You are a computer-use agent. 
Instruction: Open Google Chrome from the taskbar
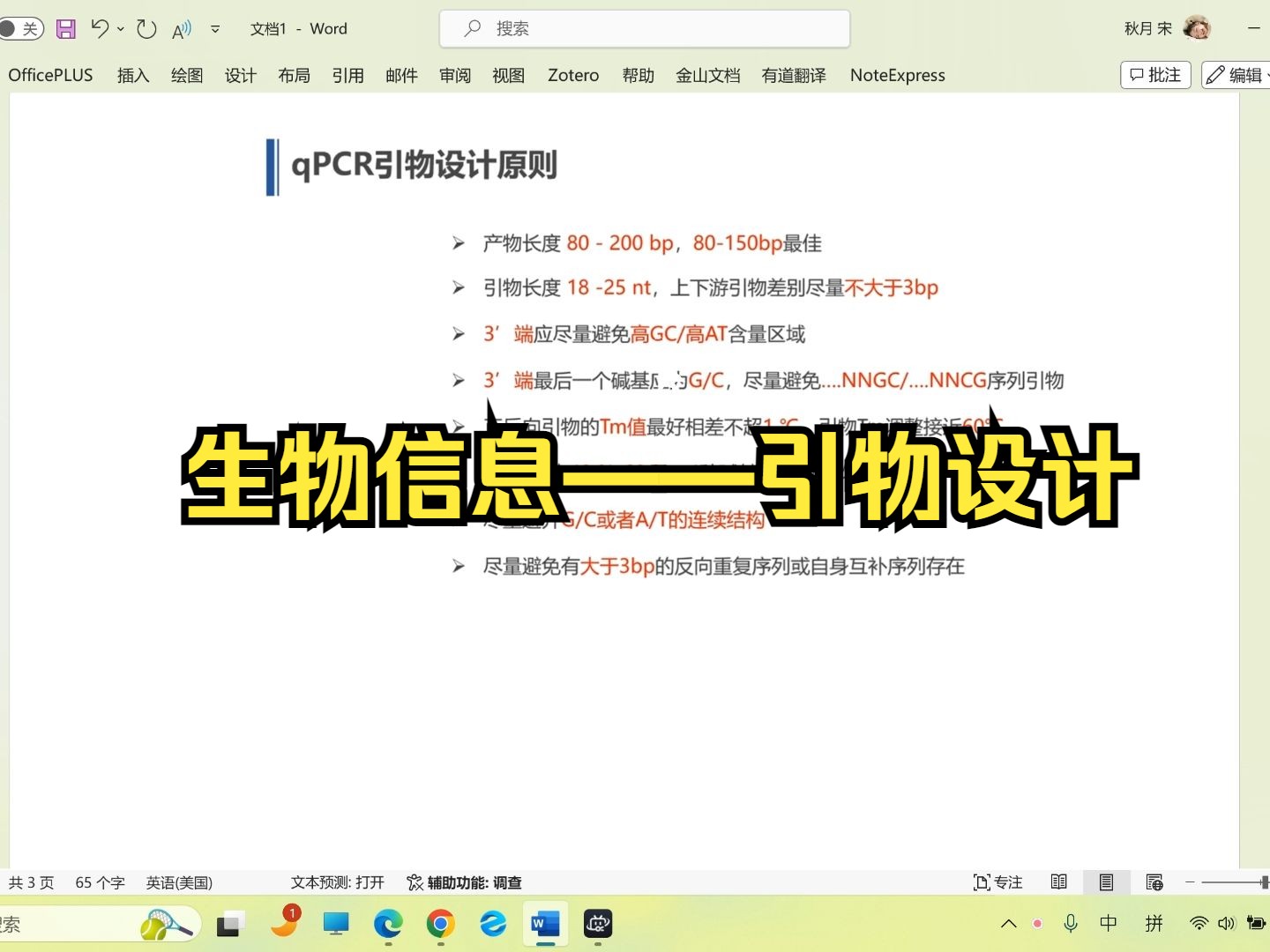(441, 924)
